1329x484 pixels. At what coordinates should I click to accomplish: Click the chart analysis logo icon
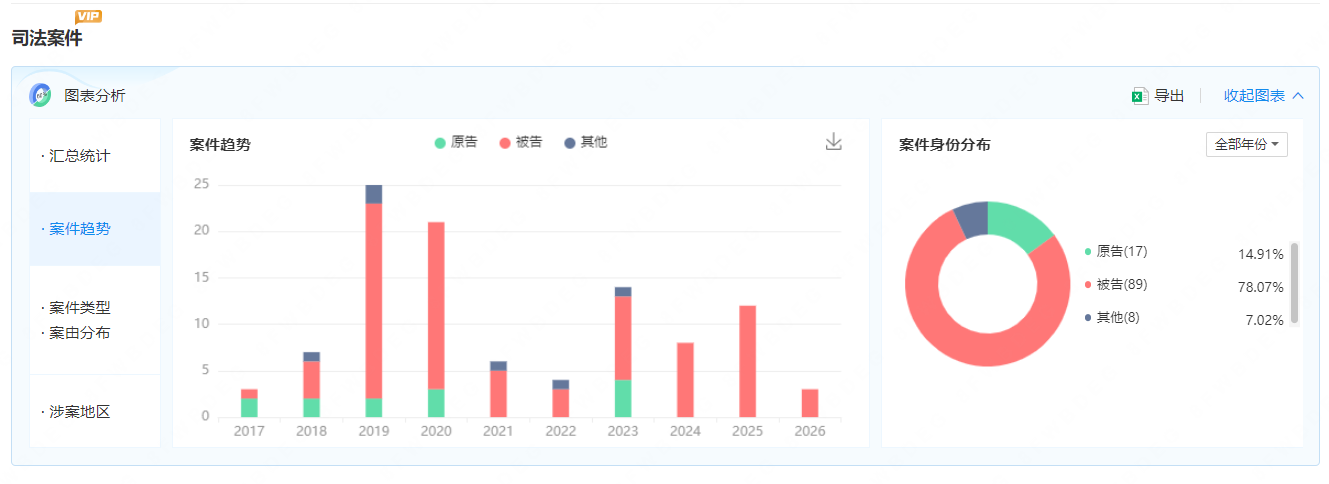[40, 96]
